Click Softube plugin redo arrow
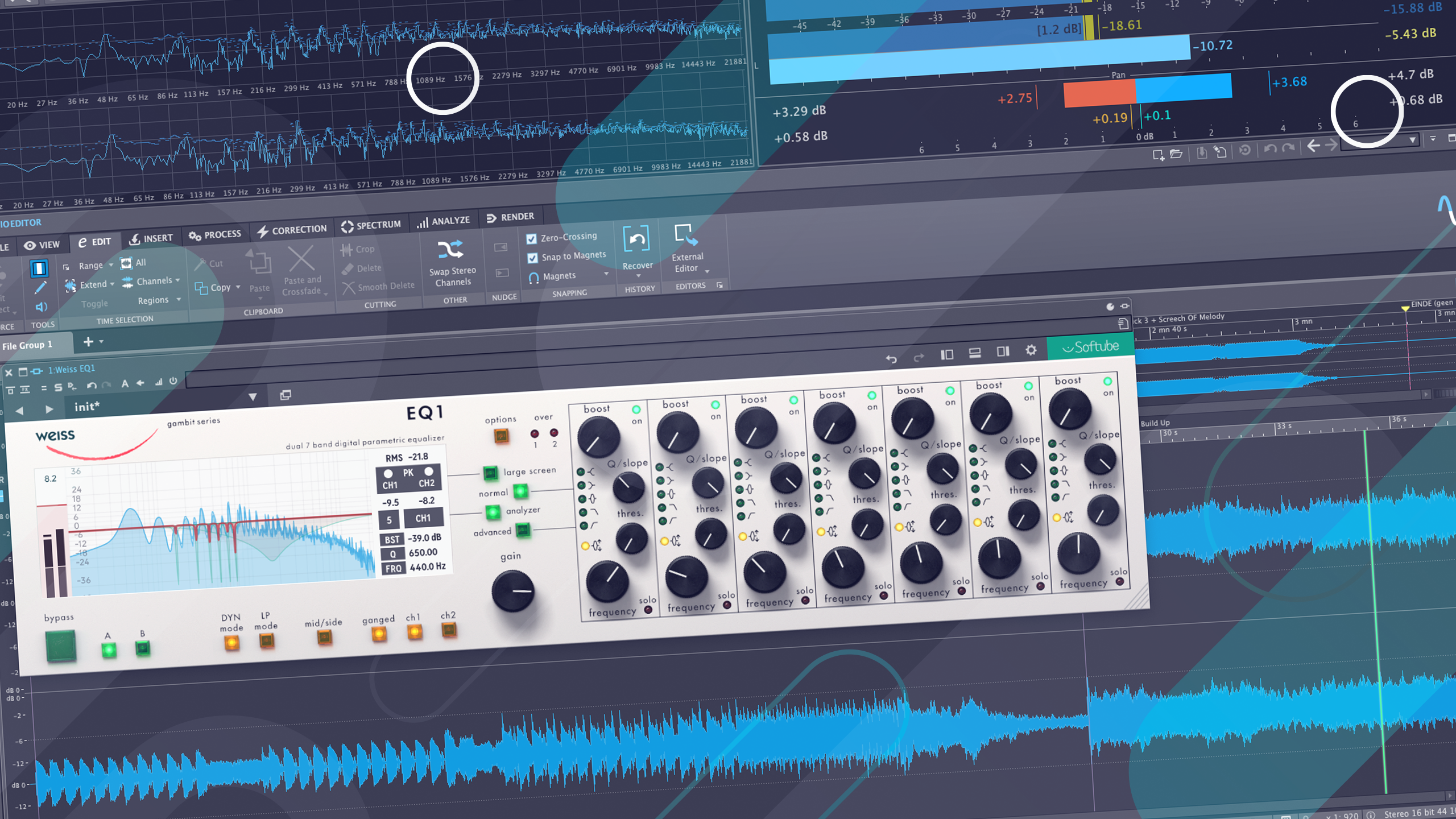Viewport: 1456px width, 819px height. [x=918, y=357]
